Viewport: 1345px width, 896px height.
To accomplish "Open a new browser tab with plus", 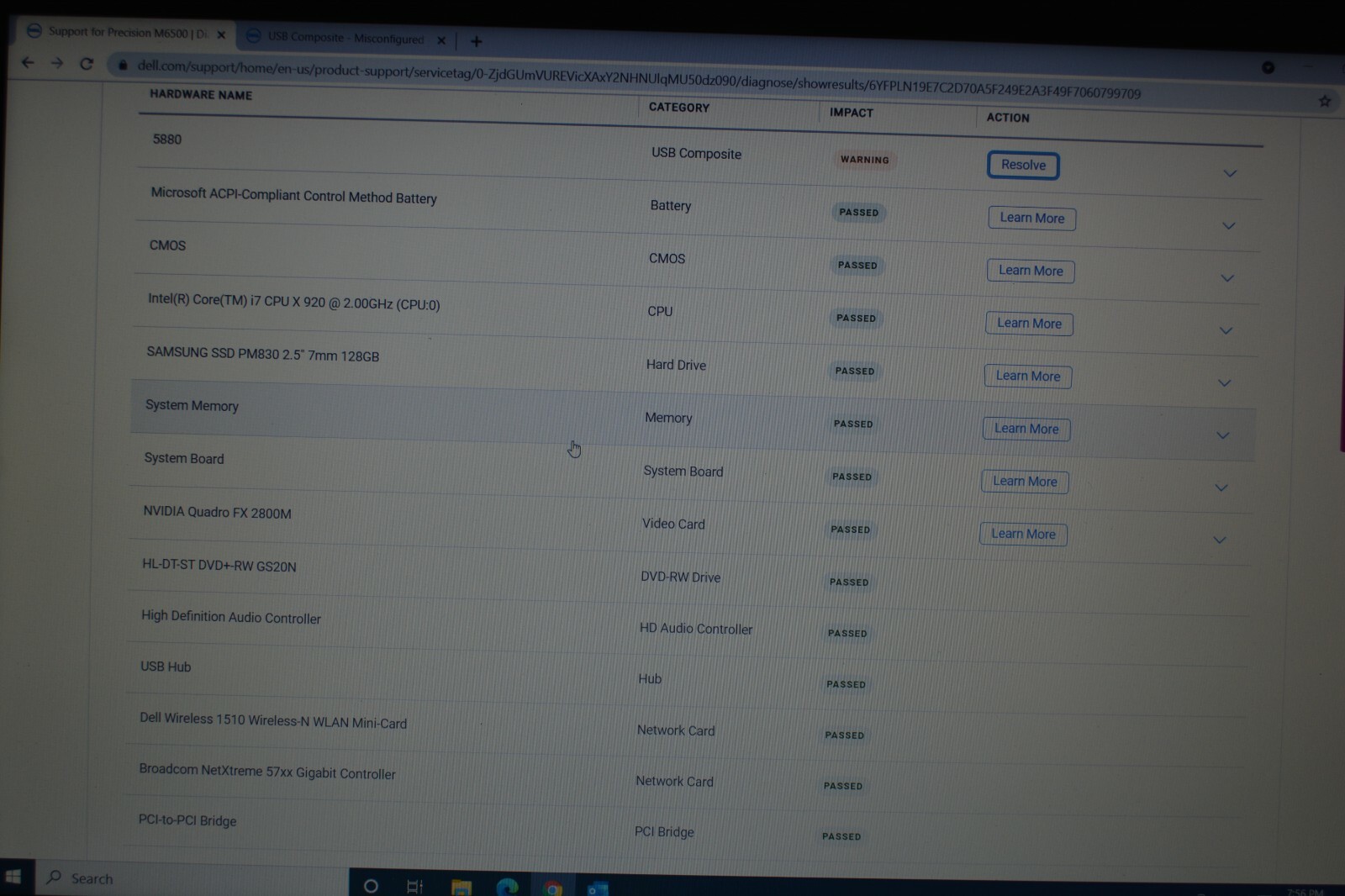I will click(477, 41).
